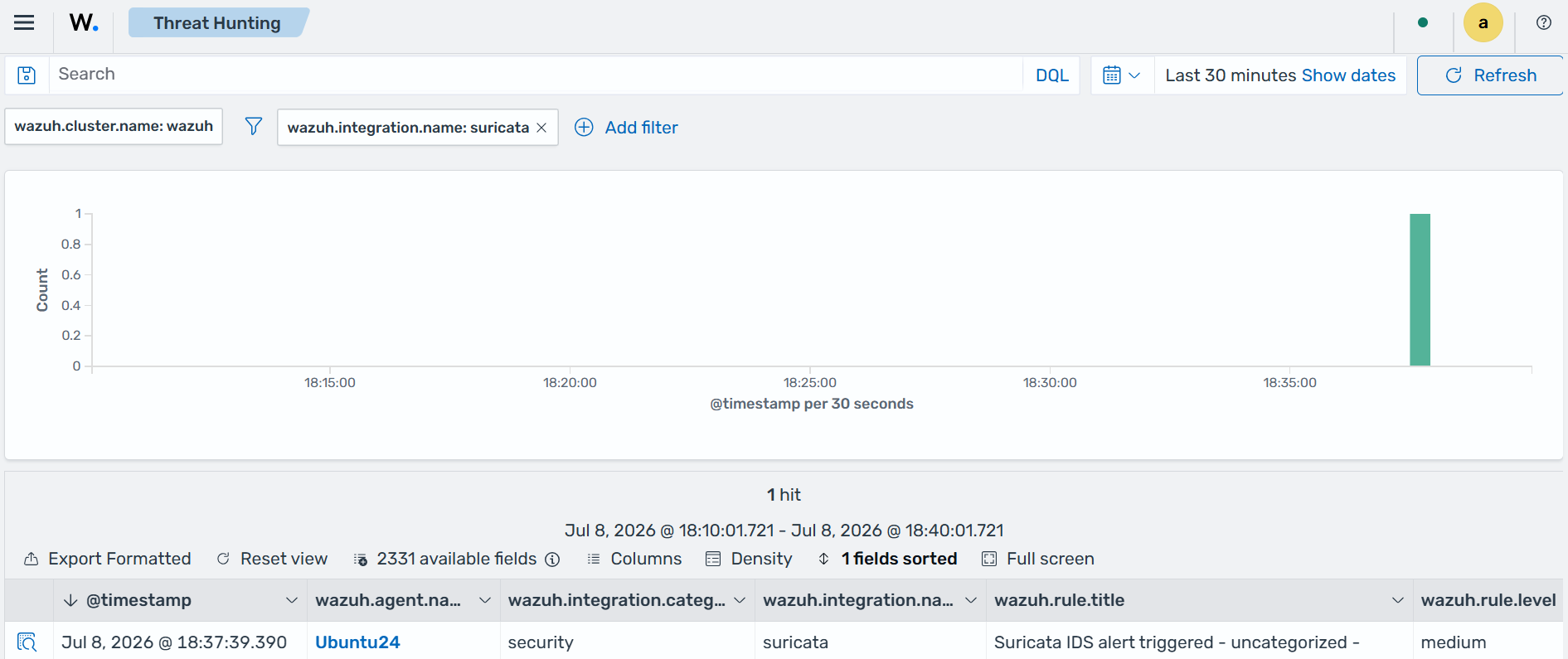Click the Add filter plus button
This screenshot has height=659, width=1568.
click(x=626, y=128)
